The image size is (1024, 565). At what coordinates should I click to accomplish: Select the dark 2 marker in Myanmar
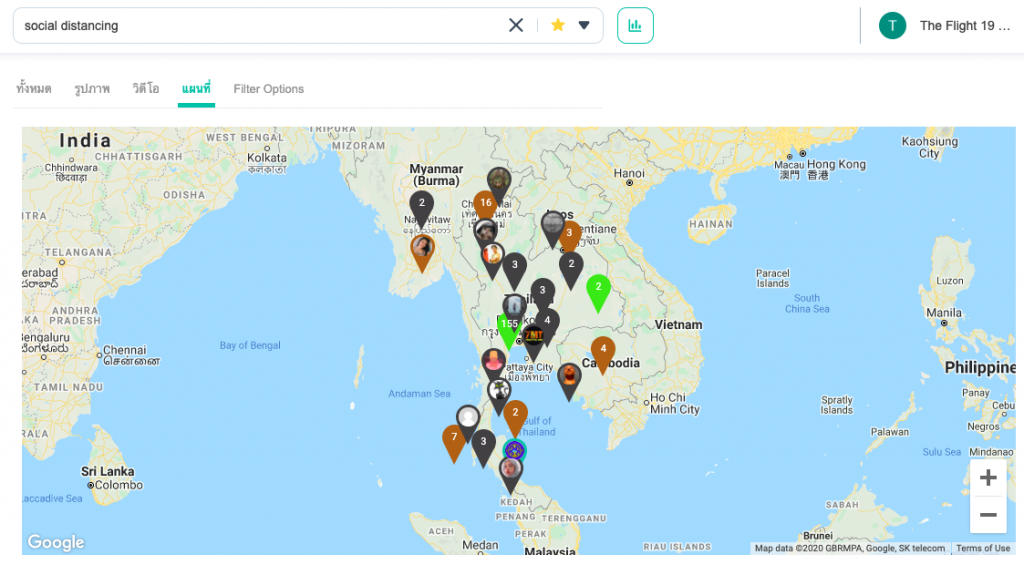[x=421, y=208]
